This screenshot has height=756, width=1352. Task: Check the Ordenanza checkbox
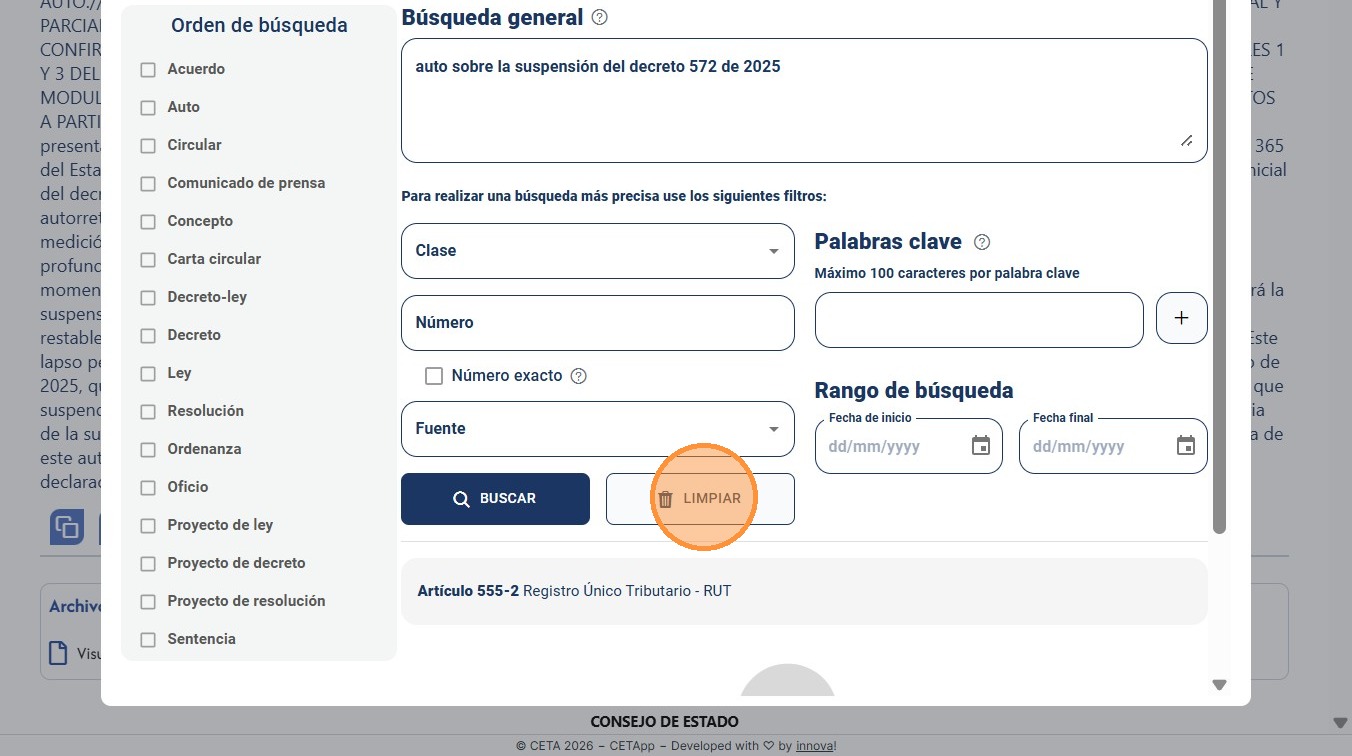pos(148,450)
